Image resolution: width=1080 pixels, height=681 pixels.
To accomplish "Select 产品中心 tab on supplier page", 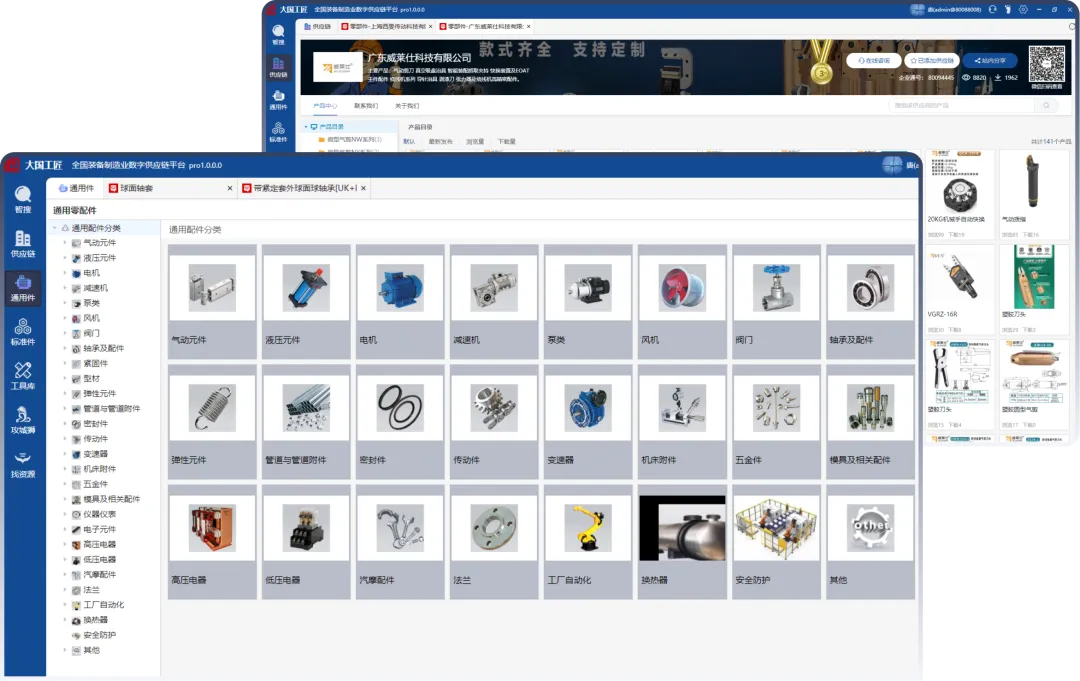I will point(325,105).
